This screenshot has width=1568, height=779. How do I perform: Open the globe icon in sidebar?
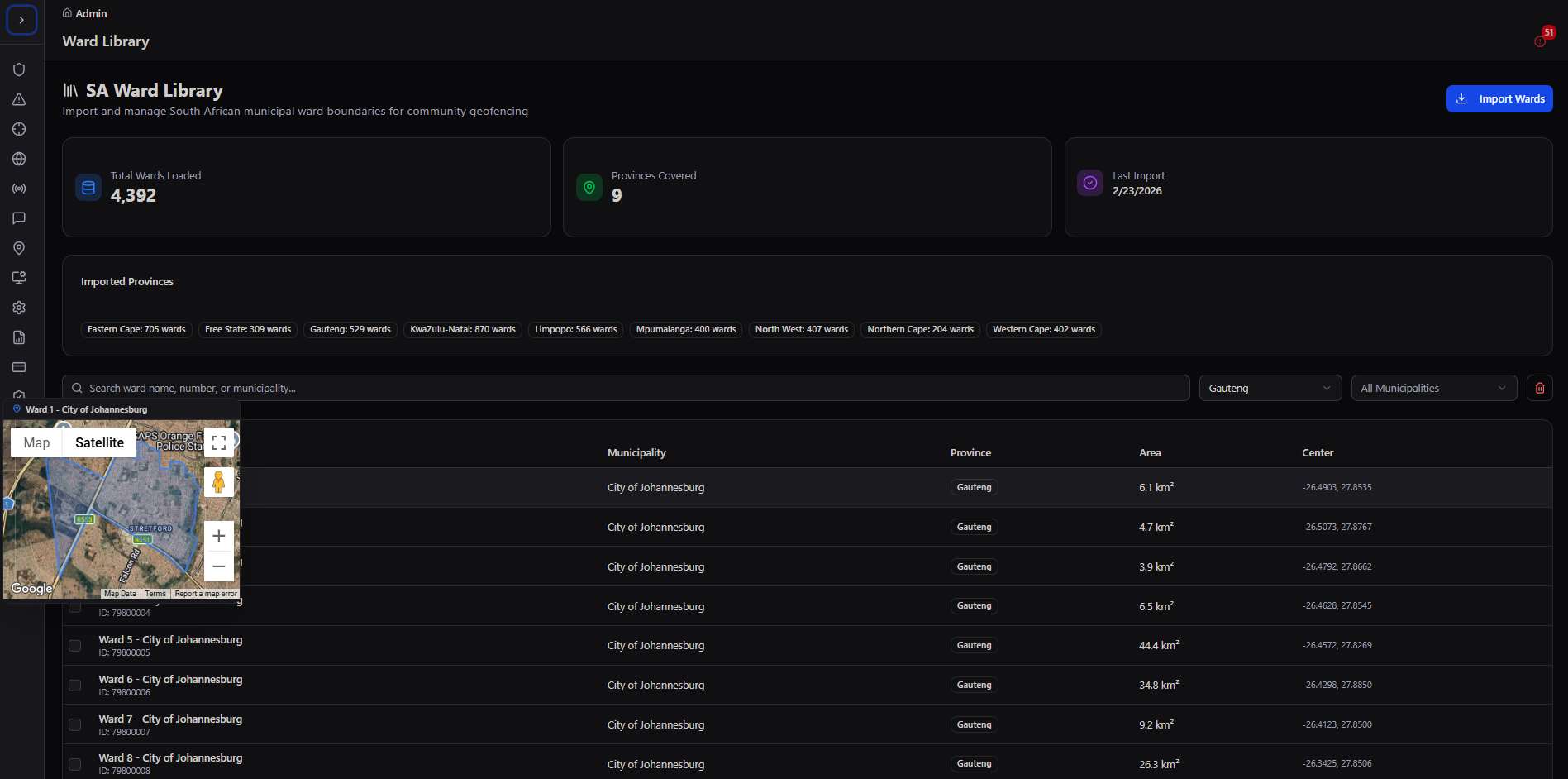pos(19,159)
